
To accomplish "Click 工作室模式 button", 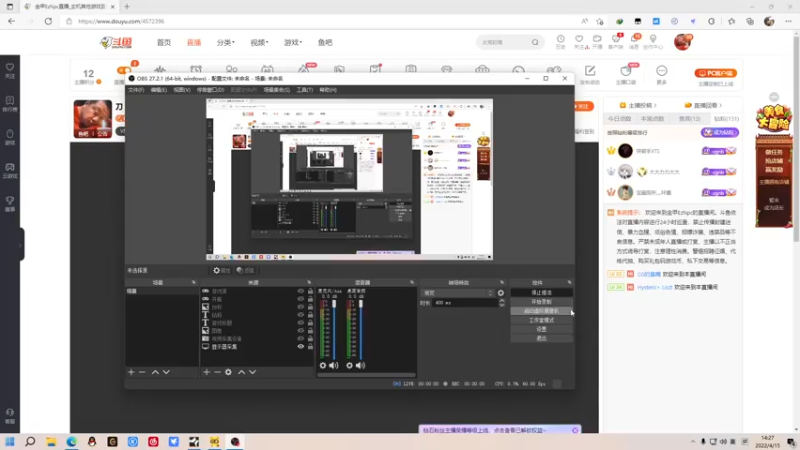I will click(x=541, y=320).
